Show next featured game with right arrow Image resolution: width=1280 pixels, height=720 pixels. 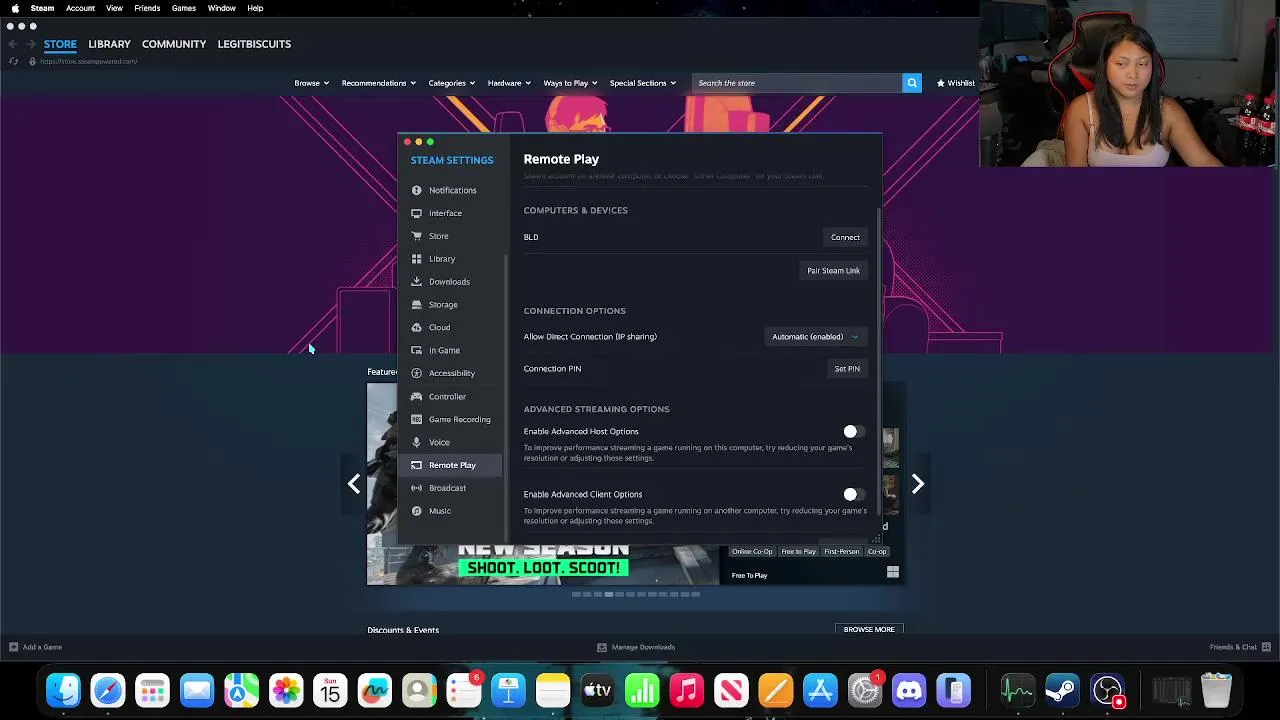pyautogui.click(x=917, y=484)
